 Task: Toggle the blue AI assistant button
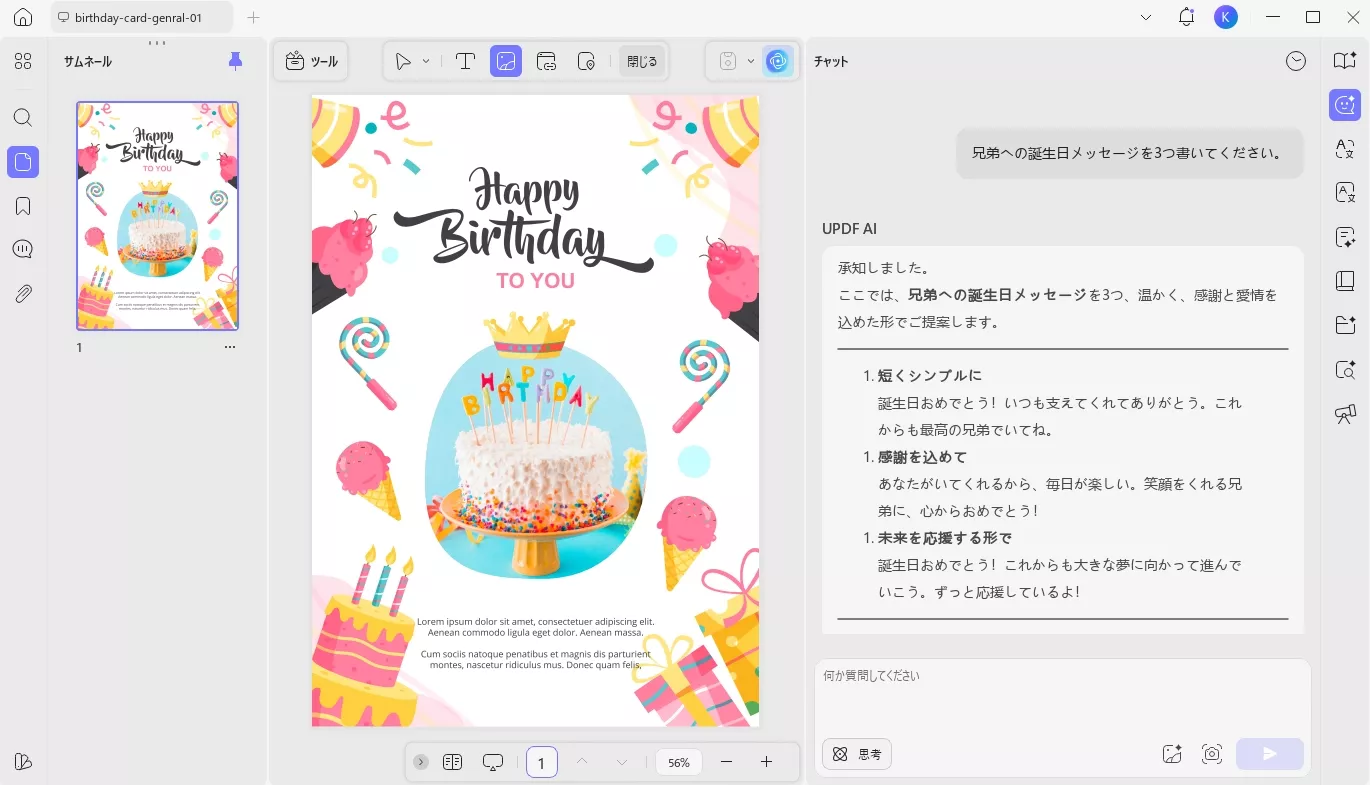(778, 61)
